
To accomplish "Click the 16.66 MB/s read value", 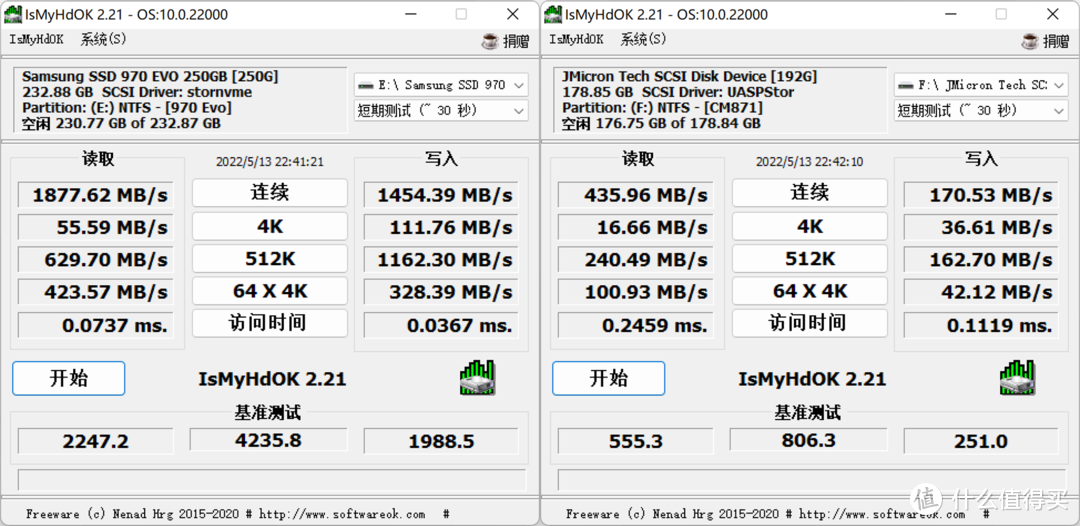I will point(635,227).
